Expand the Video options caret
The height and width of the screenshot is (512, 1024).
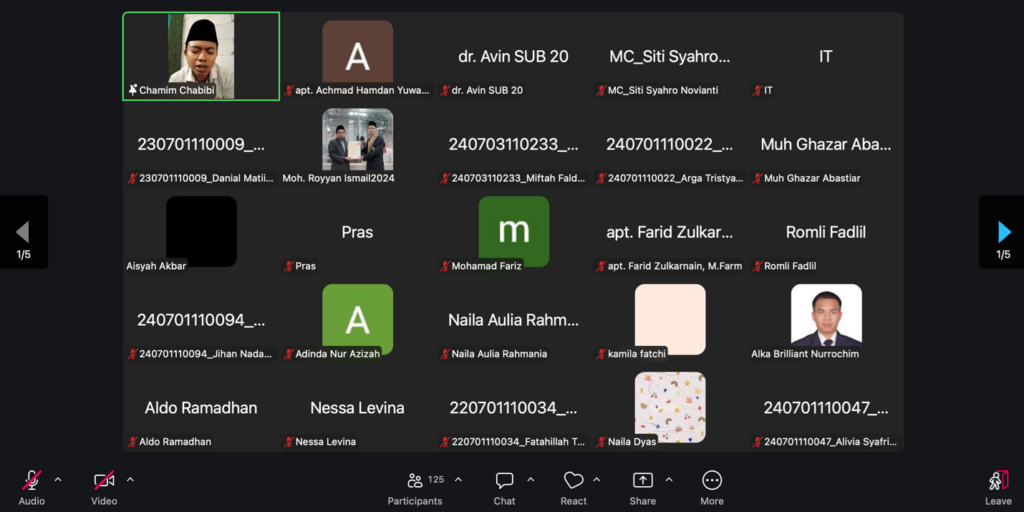coord(130,480)
